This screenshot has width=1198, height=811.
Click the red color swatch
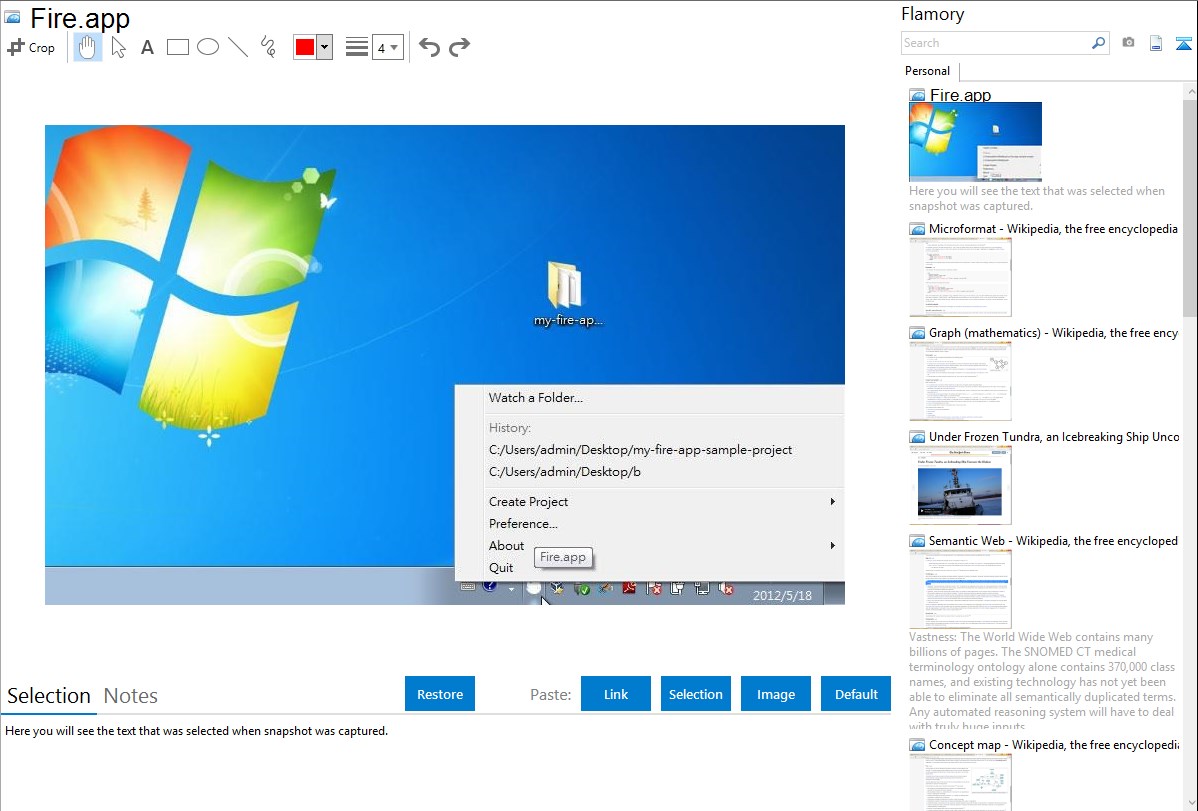305,47
